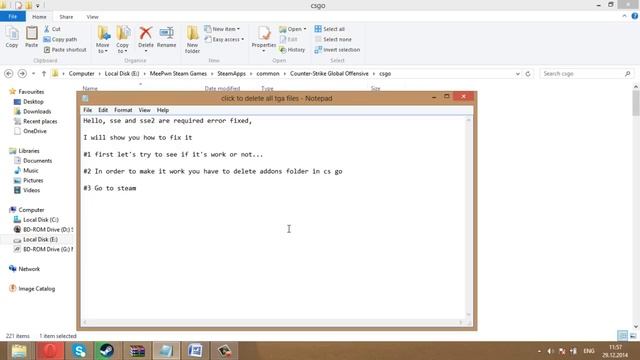640x360 pixels.
Task: Click MeePwn Steam Games breadcrumb
Action: 178,73
